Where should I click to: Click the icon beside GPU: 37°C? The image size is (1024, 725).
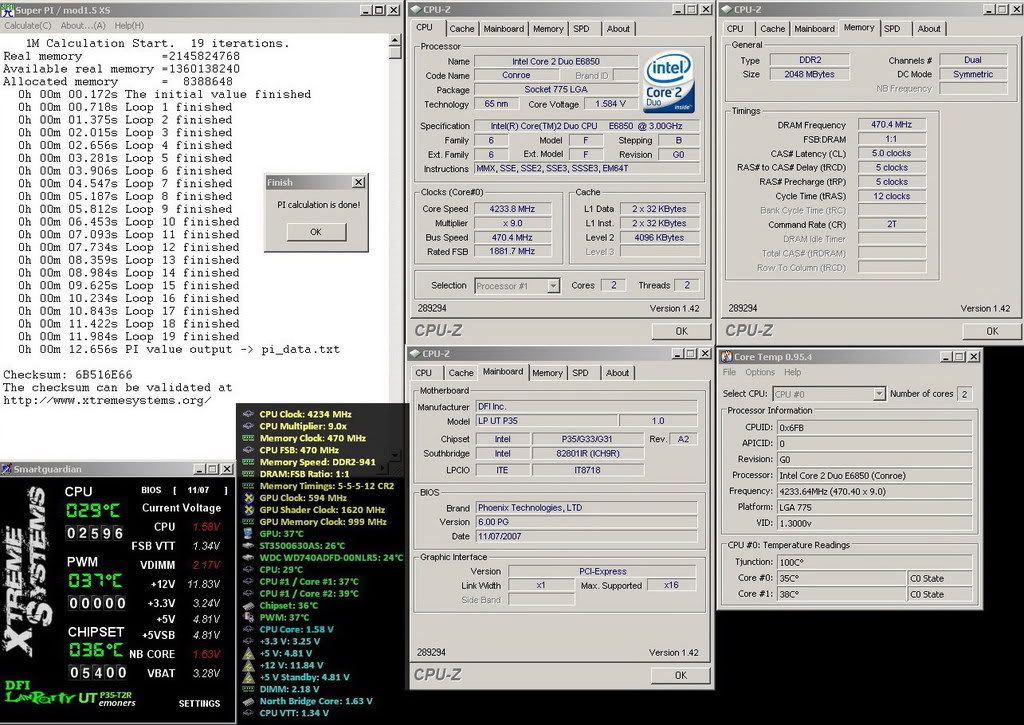click(x=248, y=534)
